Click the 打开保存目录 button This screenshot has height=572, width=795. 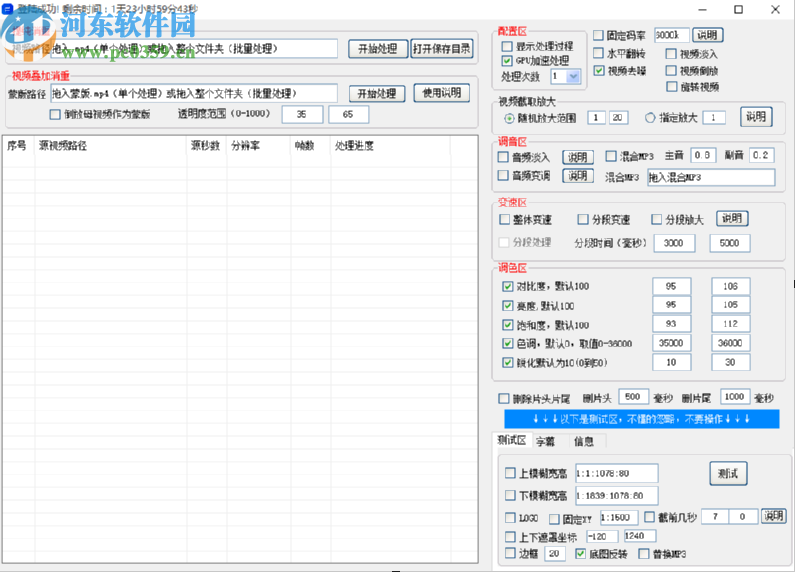(441, 49)
